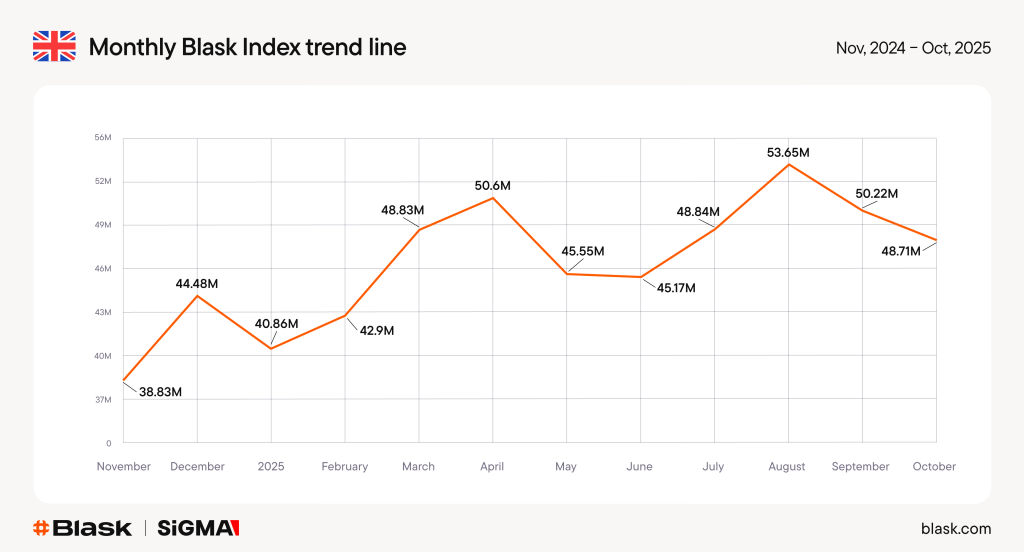
Task: Click the Blask logo
Action: [x=82, y=528]
